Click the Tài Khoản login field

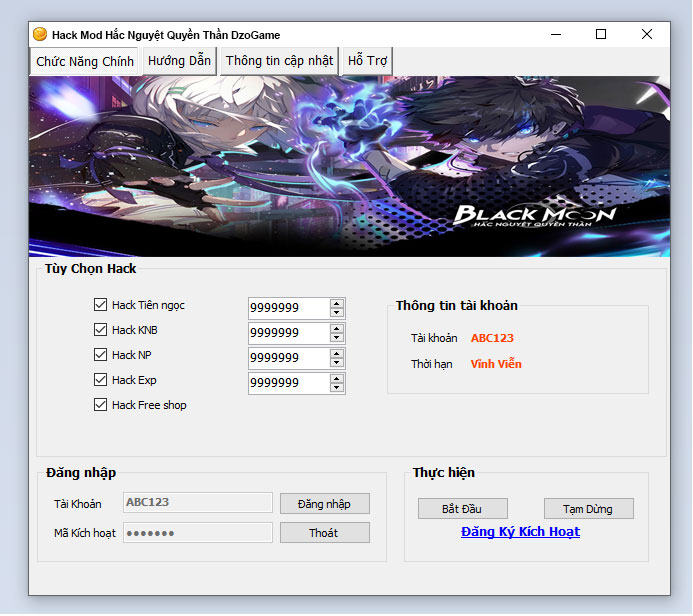[x=198, y=503]
